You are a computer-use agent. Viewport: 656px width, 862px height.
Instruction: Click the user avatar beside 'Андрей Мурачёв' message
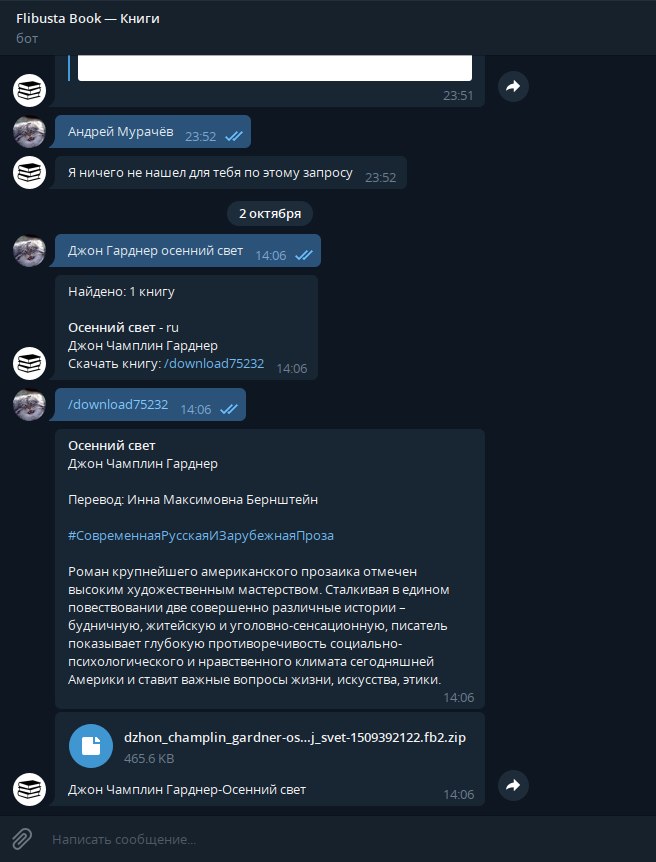[29, 132]
